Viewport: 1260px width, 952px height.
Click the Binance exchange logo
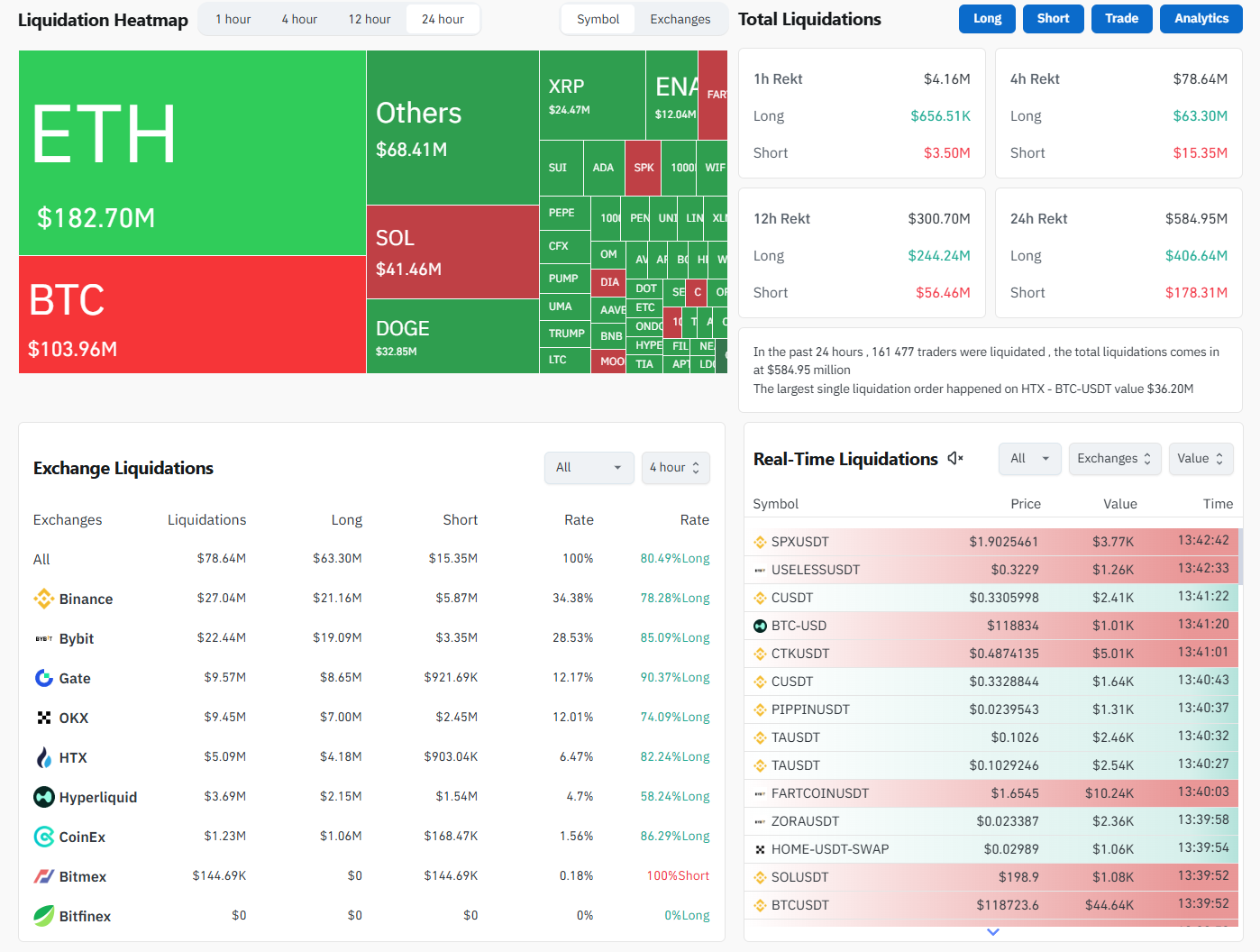click(43, 599)
